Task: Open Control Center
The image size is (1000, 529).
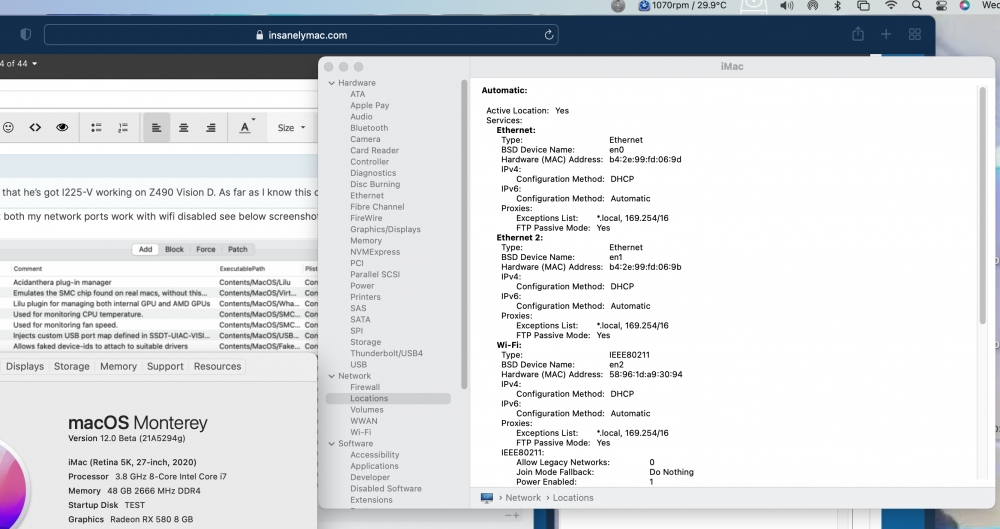Action: click(x=941, y=6)
